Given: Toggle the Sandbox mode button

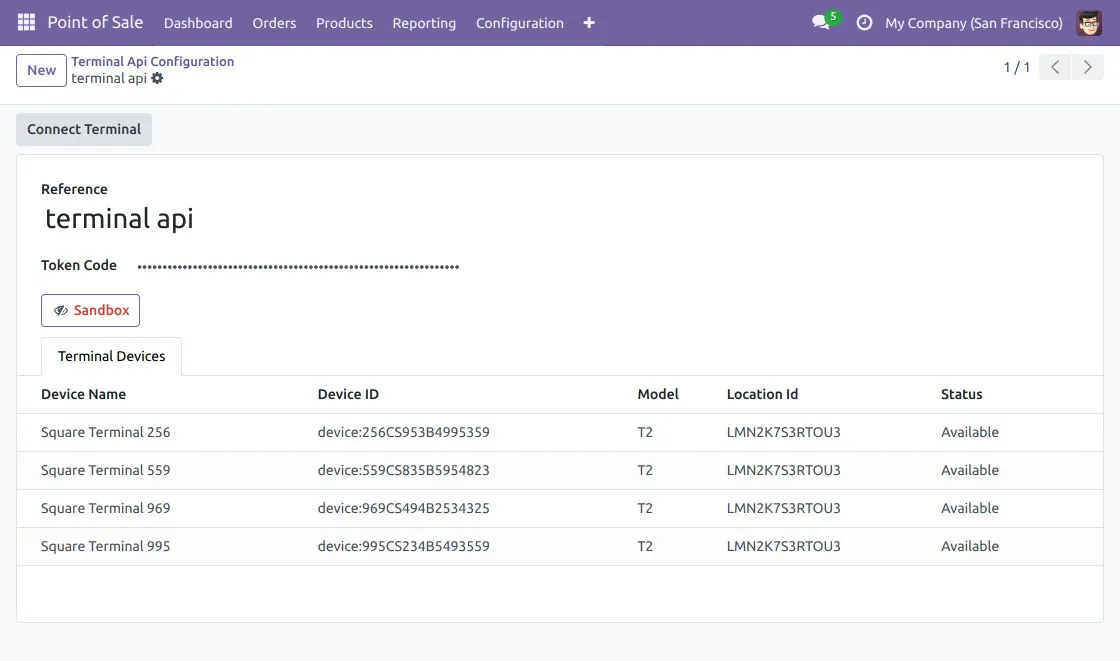Looking at the screenshot, I should (x=90, y=310).
